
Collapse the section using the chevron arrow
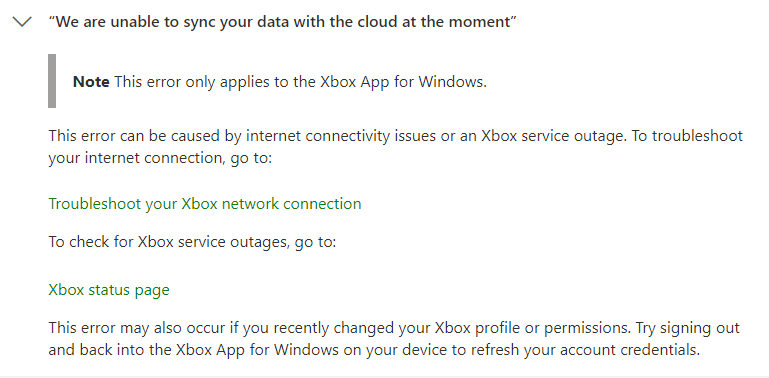22,22
